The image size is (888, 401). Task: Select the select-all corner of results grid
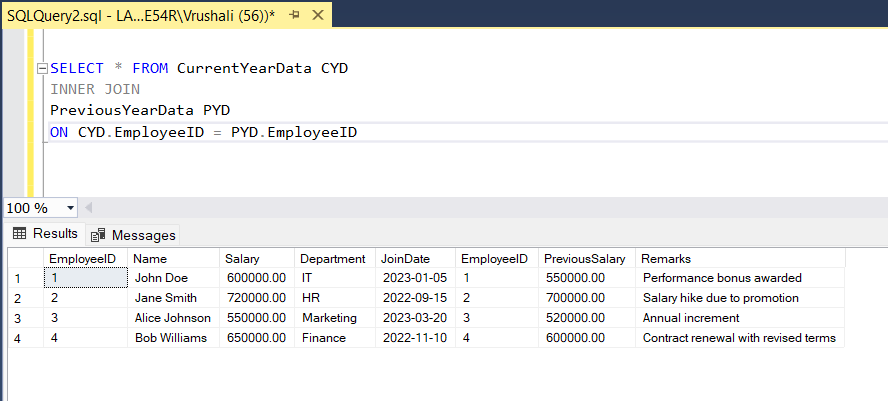click(22, 259)
